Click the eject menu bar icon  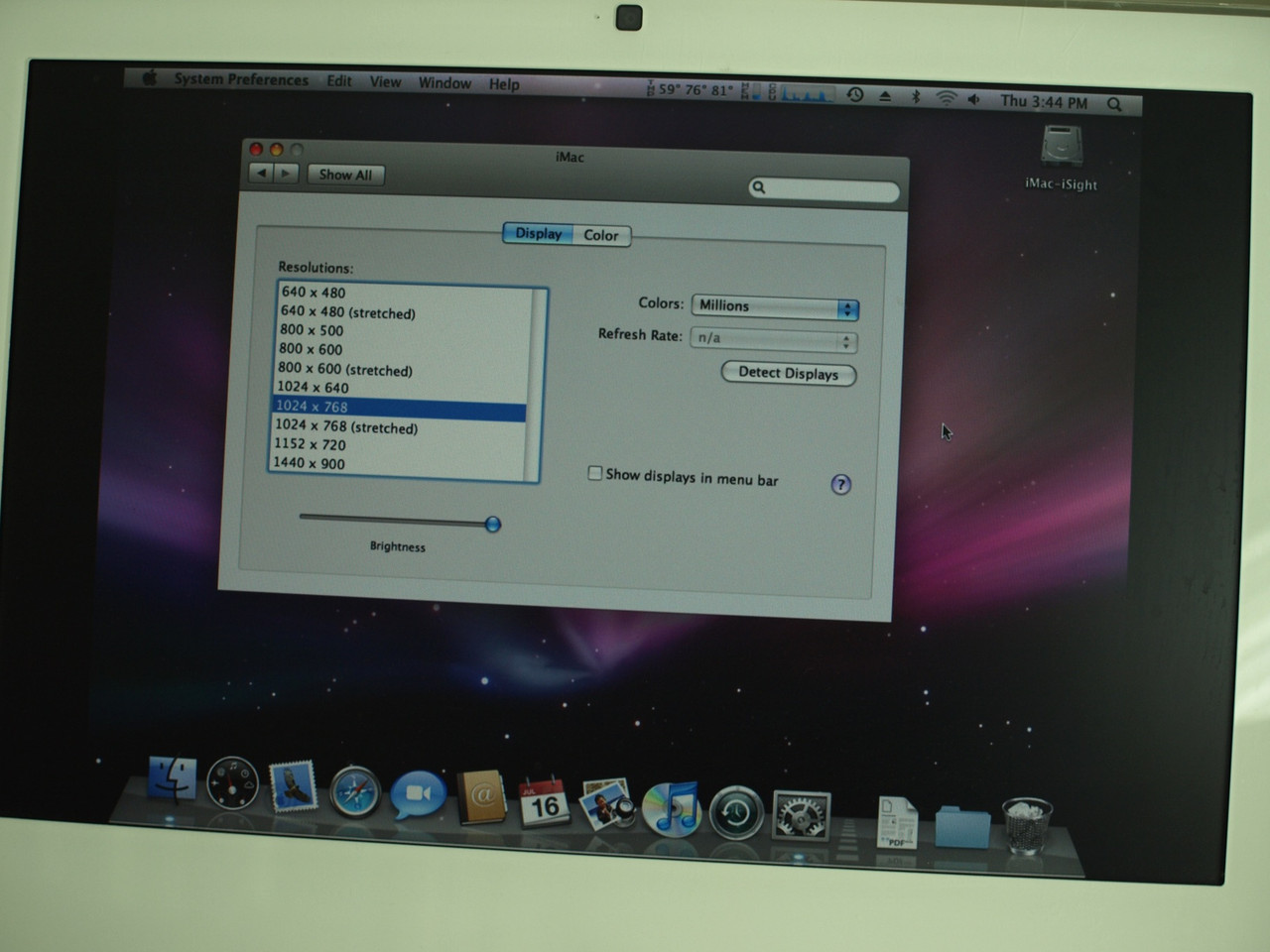(x=885, y=95)
